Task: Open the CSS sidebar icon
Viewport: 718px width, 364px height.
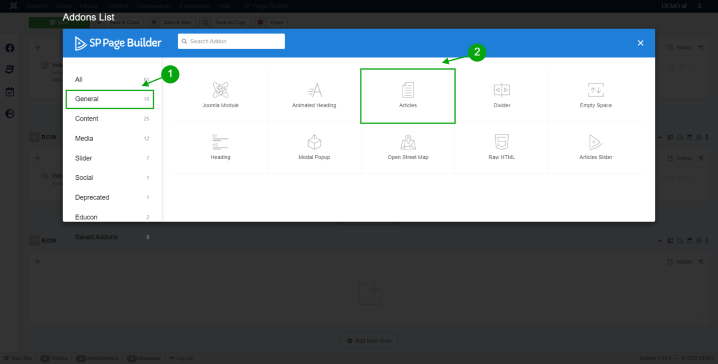Action: click(10, 70)
